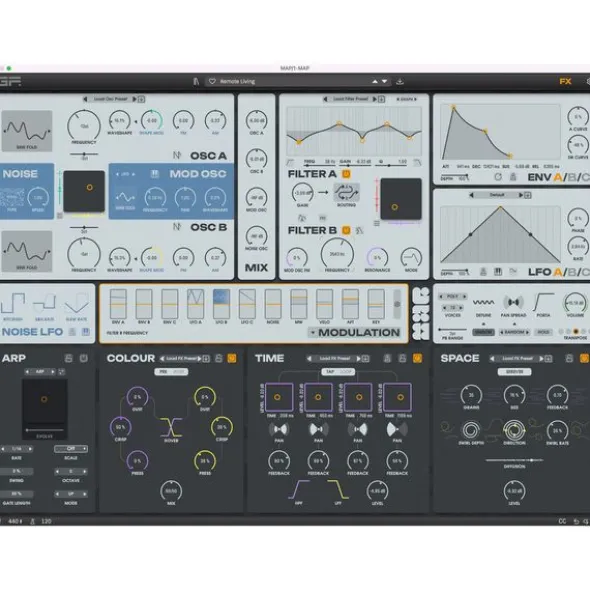Select the LFO A tab
Screen dimensions: 590x591
557,272
